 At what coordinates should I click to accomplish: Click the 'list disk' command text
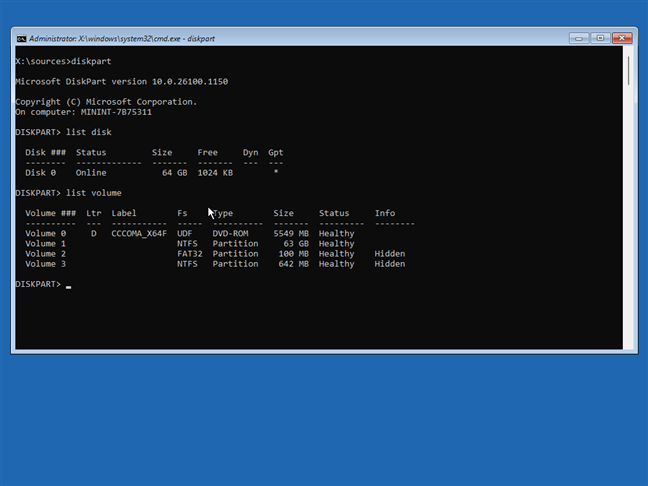click(89, 132)
